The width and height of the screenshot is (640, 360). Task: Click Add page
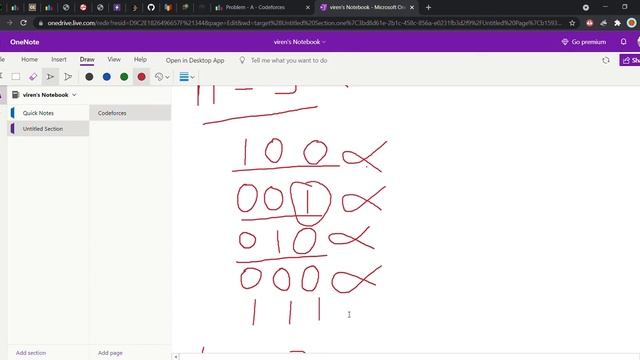pyautogui.click(x=110, y=353)
